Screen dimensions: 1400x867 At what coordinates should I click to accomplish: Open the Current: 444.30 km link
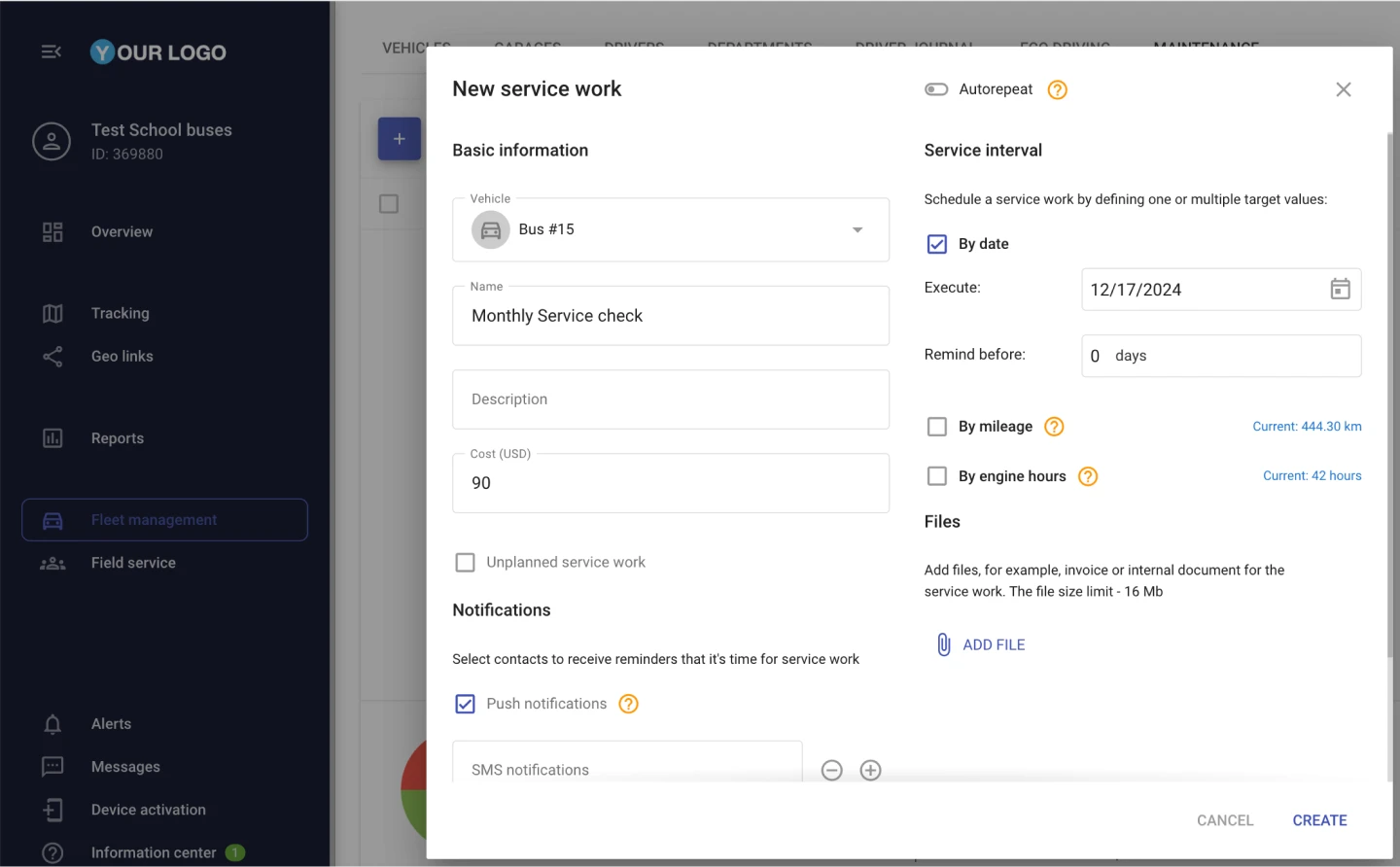pyautogui.click(x=1307, y=426)
